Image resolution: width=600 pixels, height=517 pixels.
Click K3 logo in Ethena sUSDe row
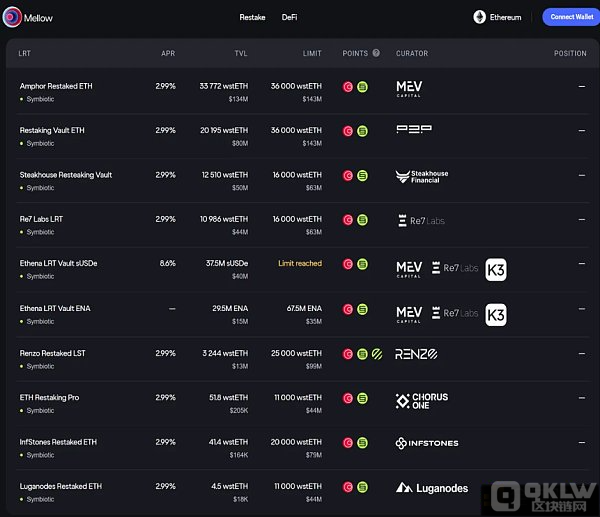(496, 269)
